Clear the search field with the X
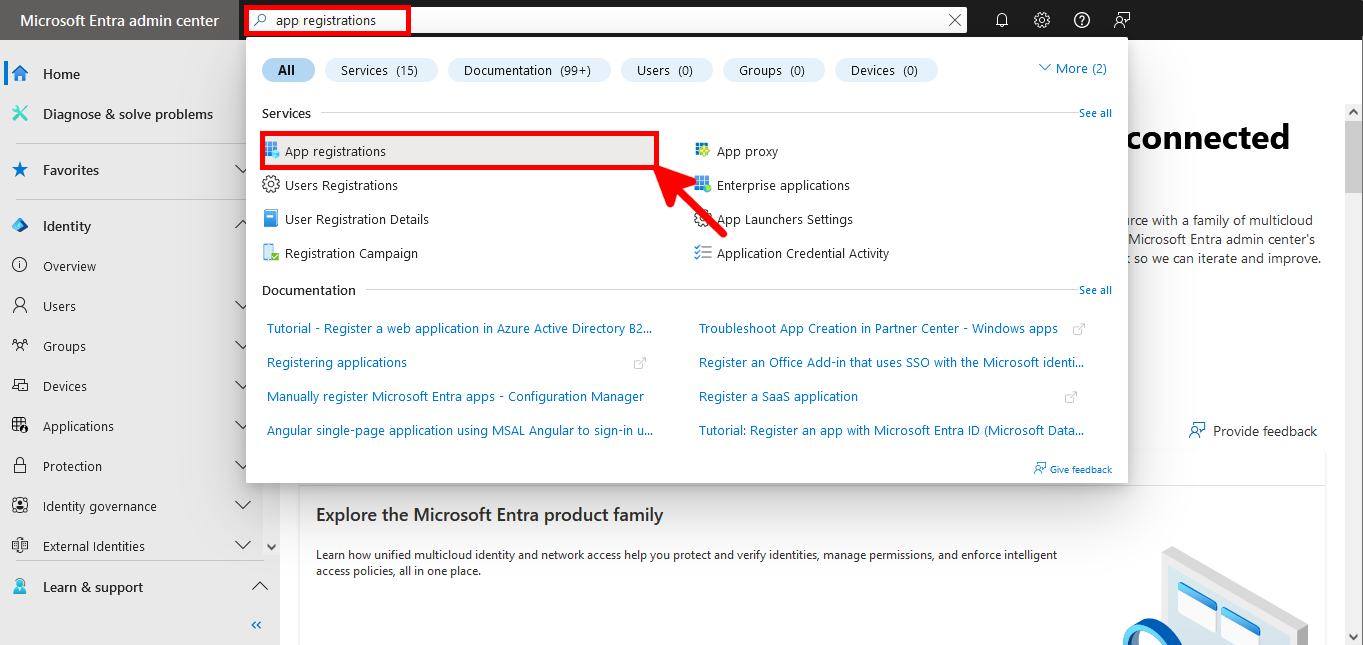Image resolution: width=1363 pixels, height=645 pixels. click(x=954, y=19)
